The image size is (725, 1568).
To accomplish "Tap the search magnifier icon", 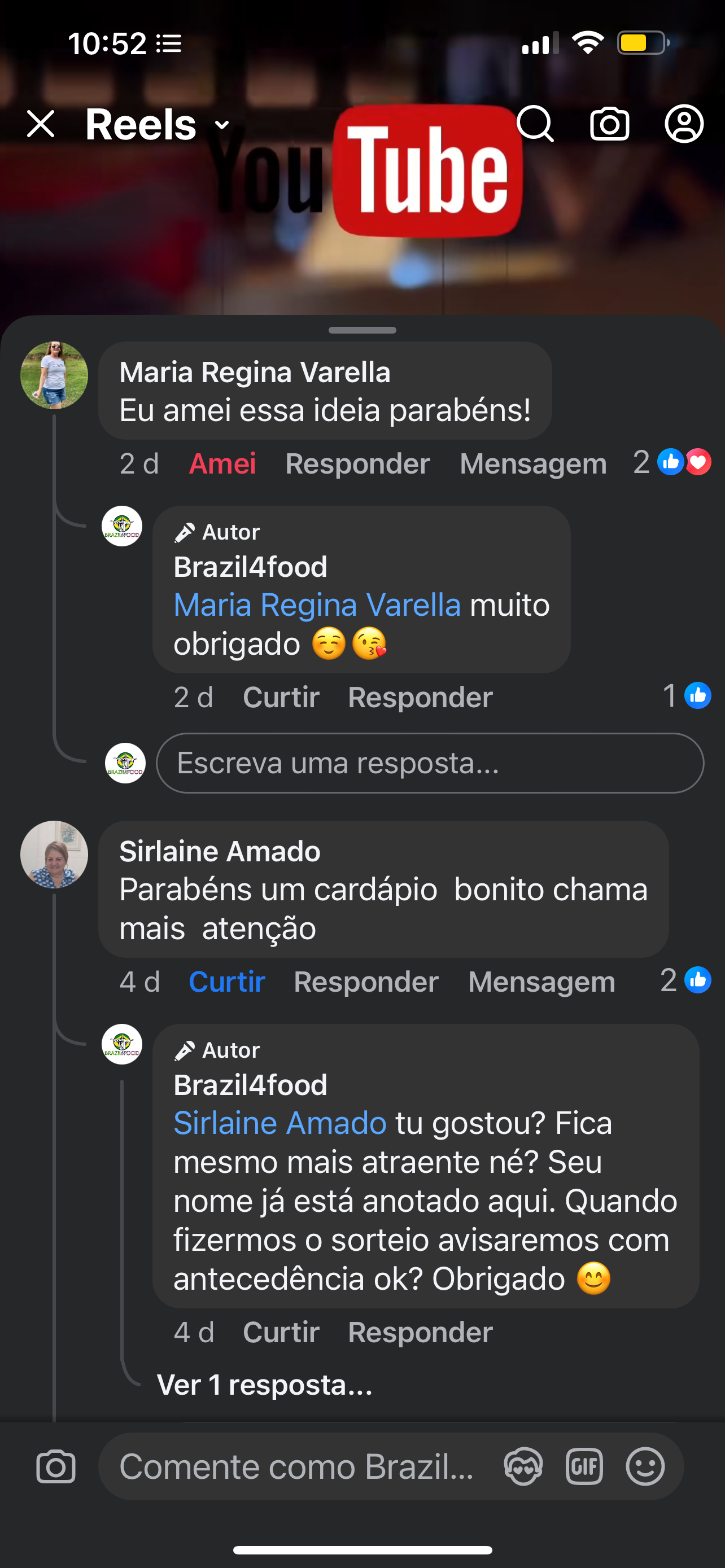I will click(535, 124).
